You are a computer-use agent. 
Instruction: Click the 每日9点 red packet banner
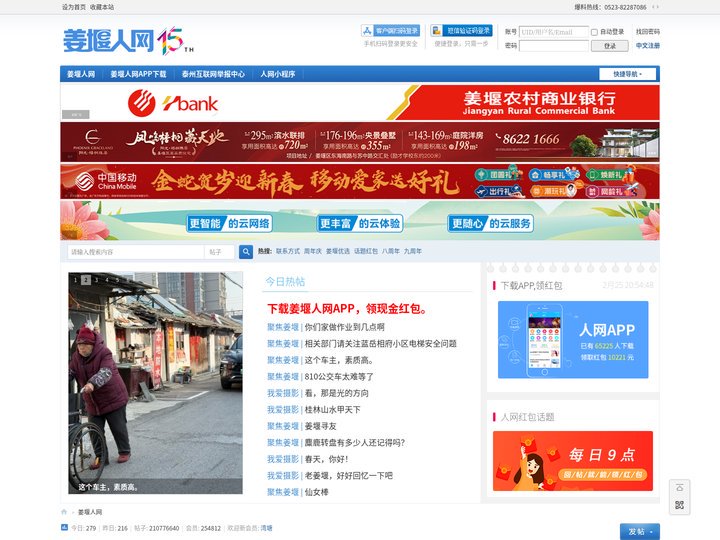pyautogui.click(x=573, y=461)
